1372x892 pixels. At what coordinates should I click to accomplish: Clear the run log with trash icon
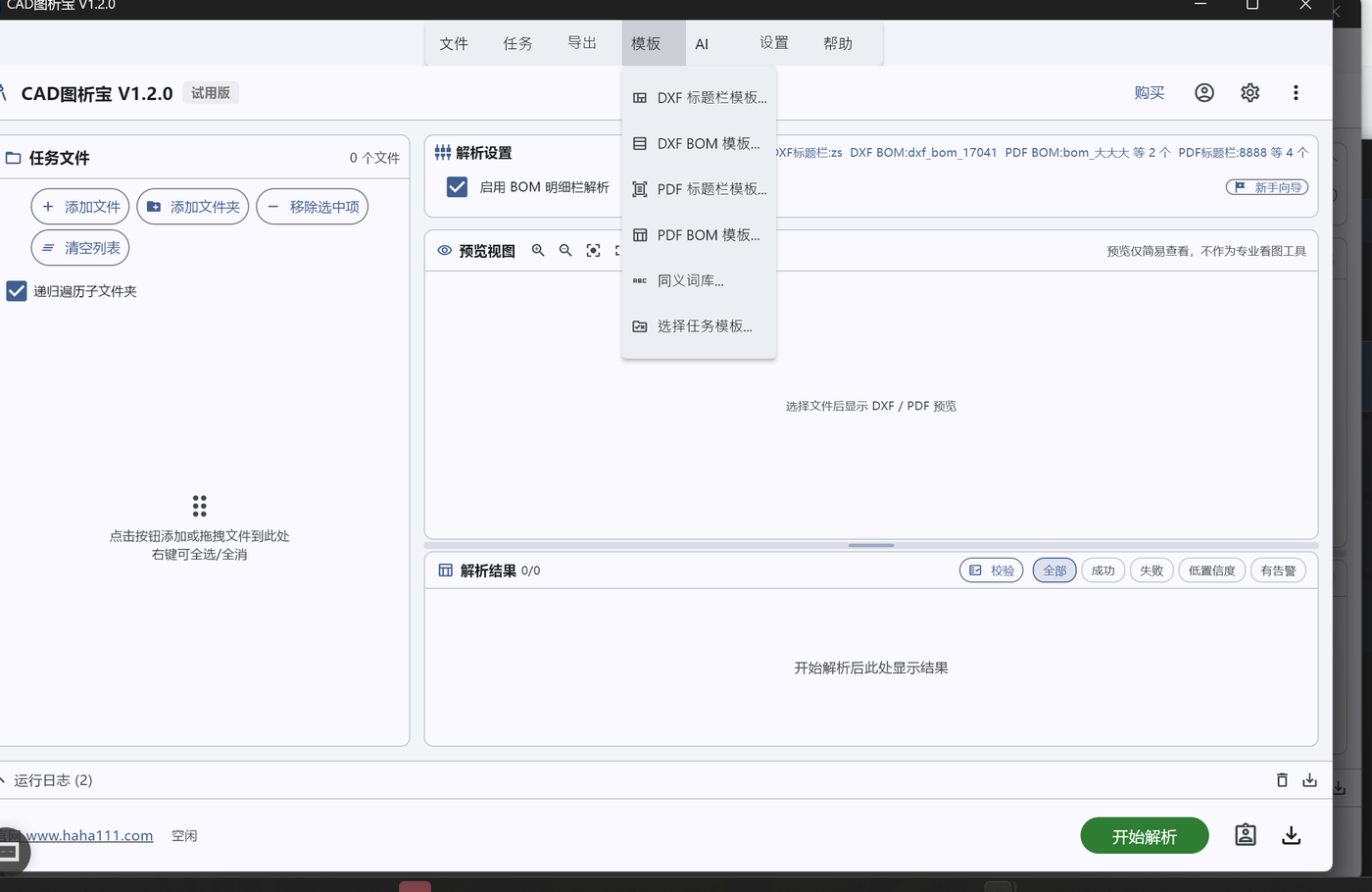(1282, 780)
